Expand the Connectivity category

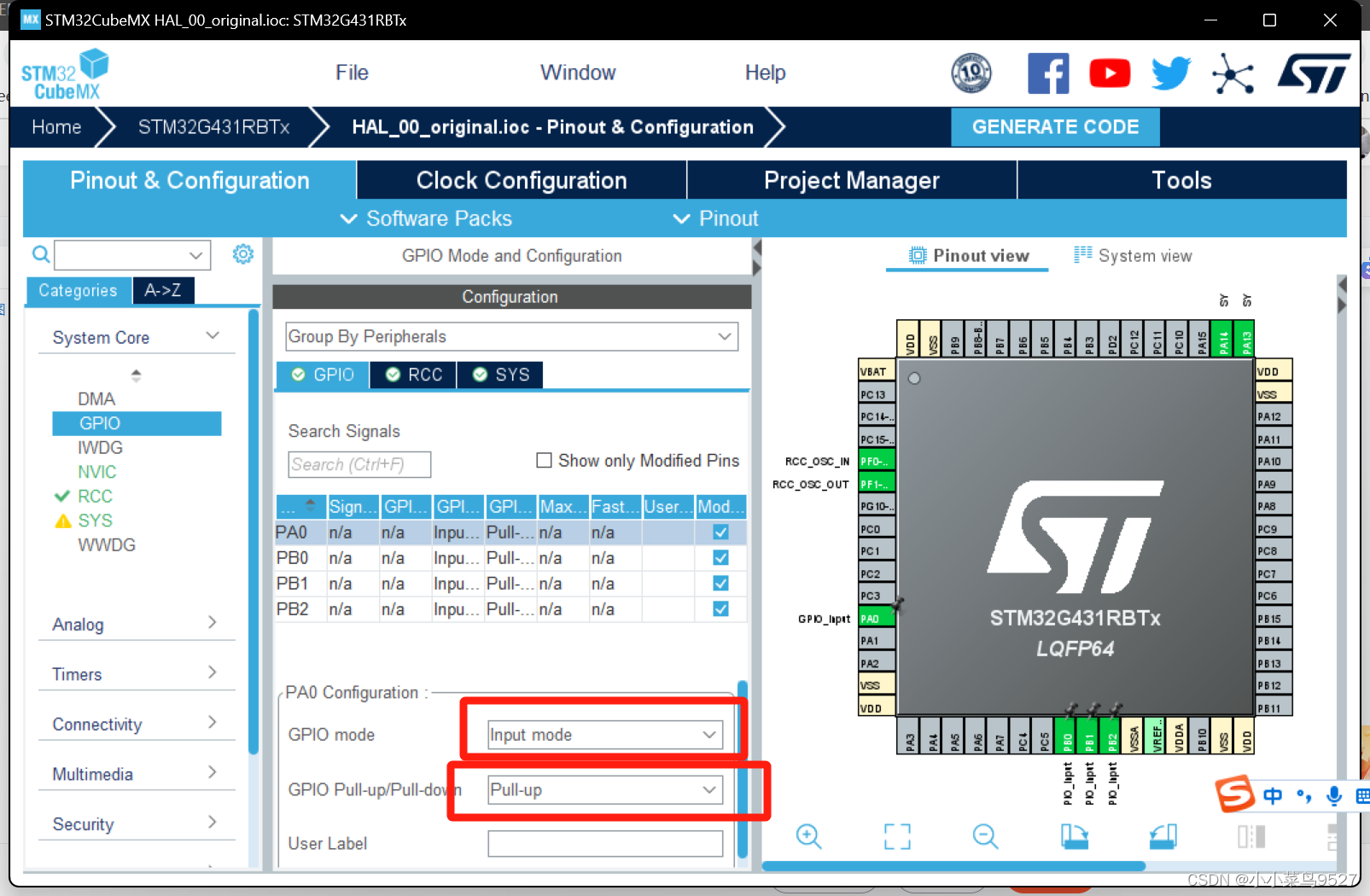tap(213, 723)
